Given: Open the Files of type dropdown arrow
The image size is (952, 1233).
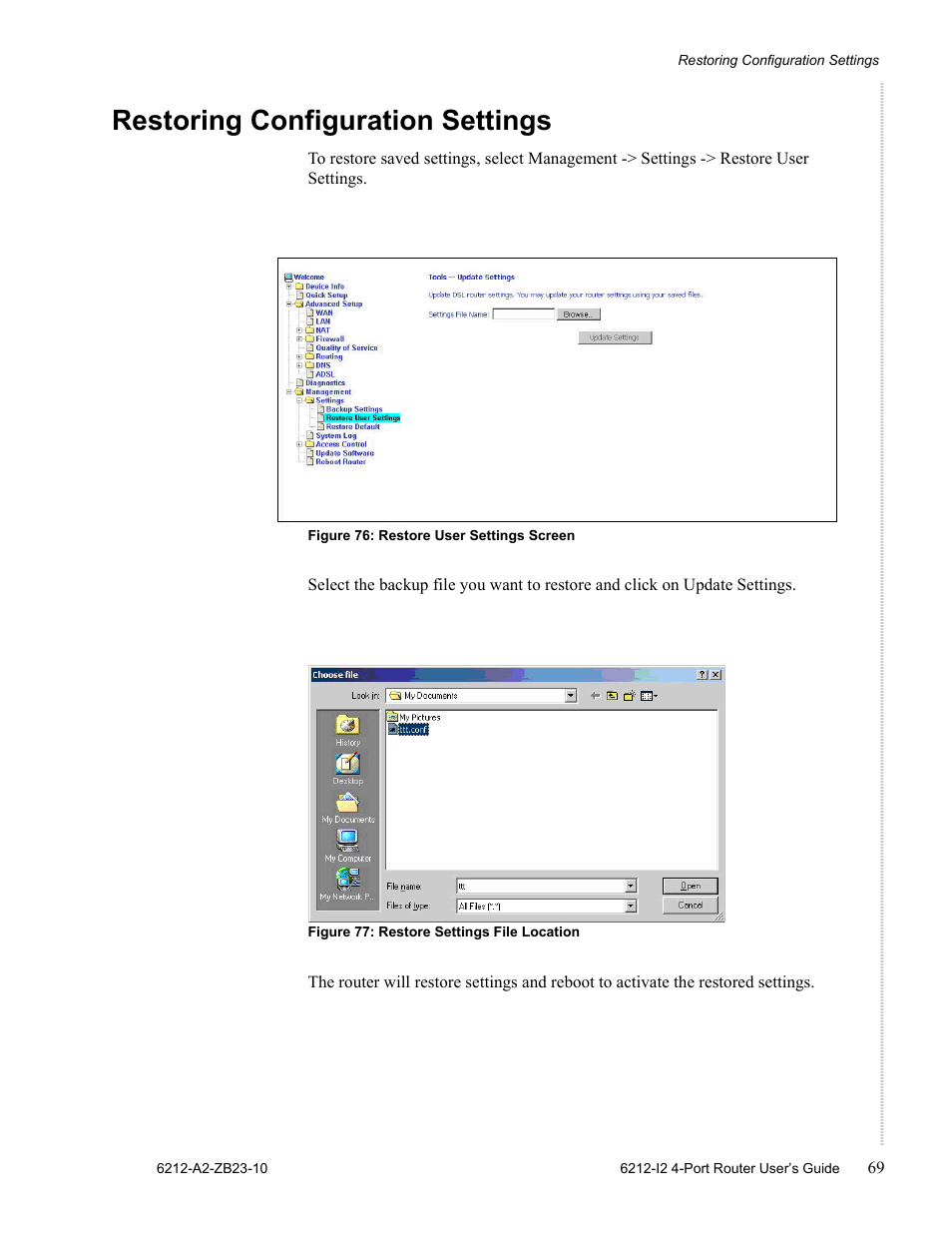Looking at the screenshot, I should [x=631, y=906].
